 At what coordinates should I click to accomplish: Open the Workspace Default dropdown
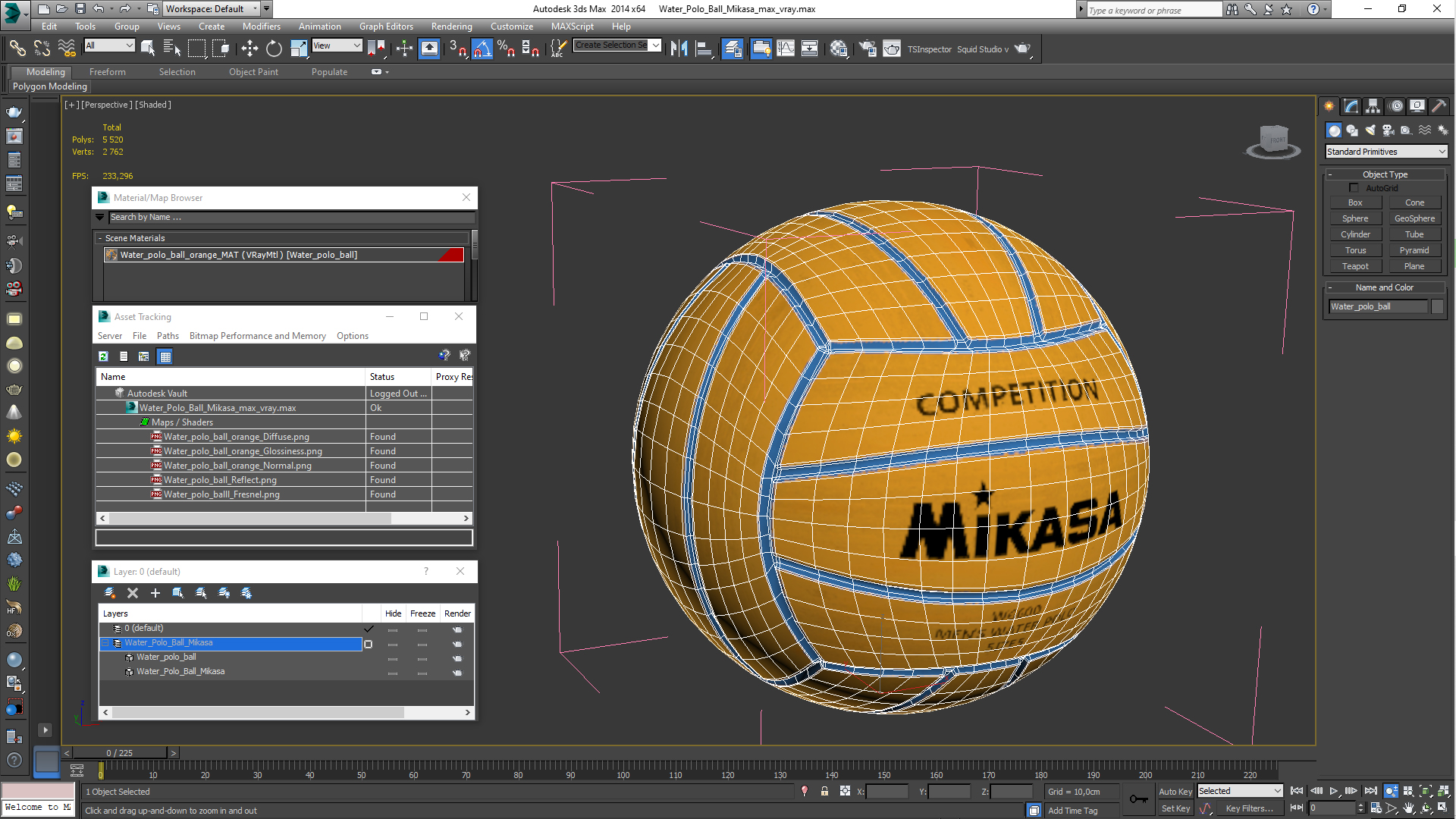point(212,9)
